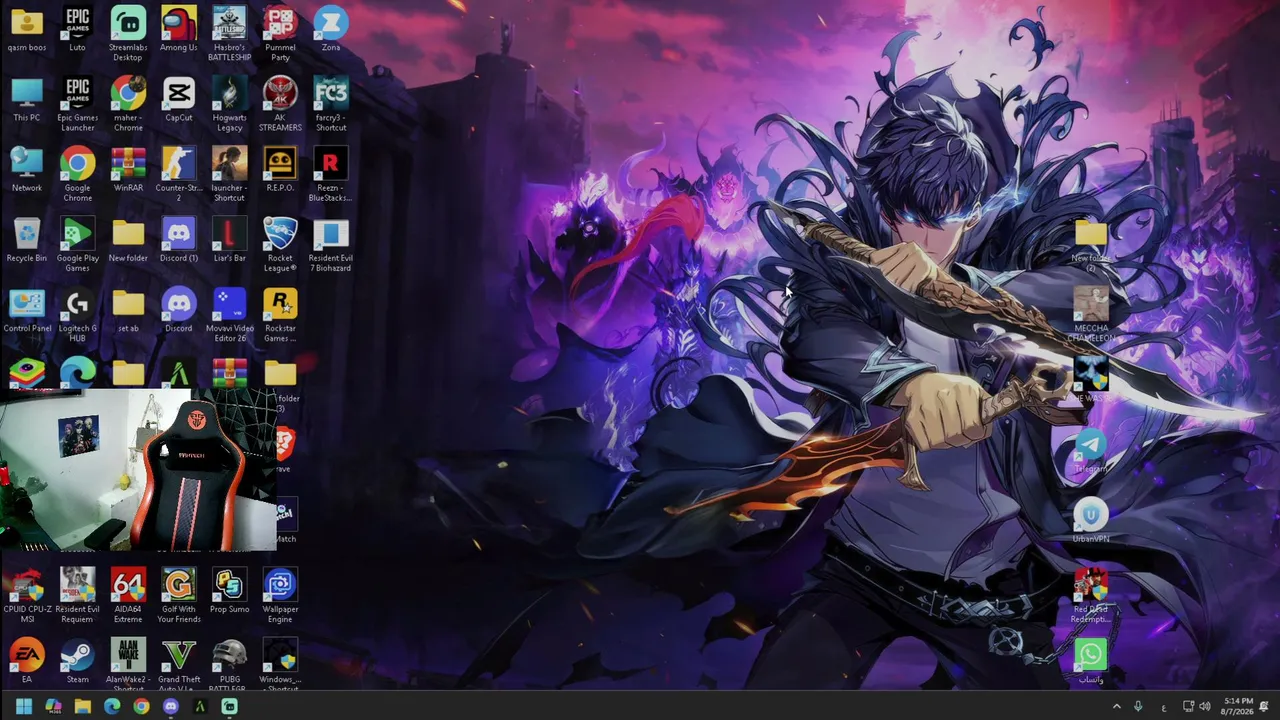This screenshot has width=1280, height=720.
Task: Switch to Google Chrome in the taskbar
Action: pyautogui.click(x=141, y=707)
